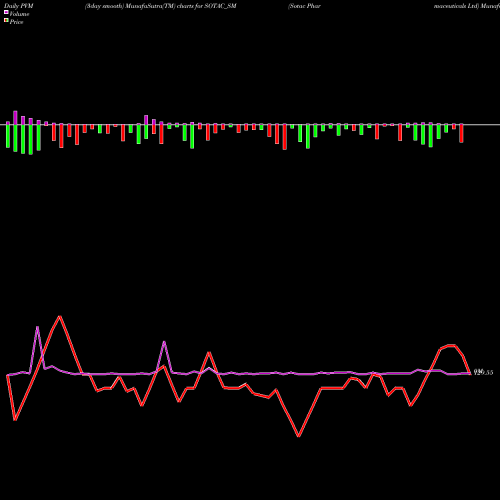Screen dimensions: 500x500
Task: Click the '(Sotac Phar' company name text
Action: click(x=304, y=6)
